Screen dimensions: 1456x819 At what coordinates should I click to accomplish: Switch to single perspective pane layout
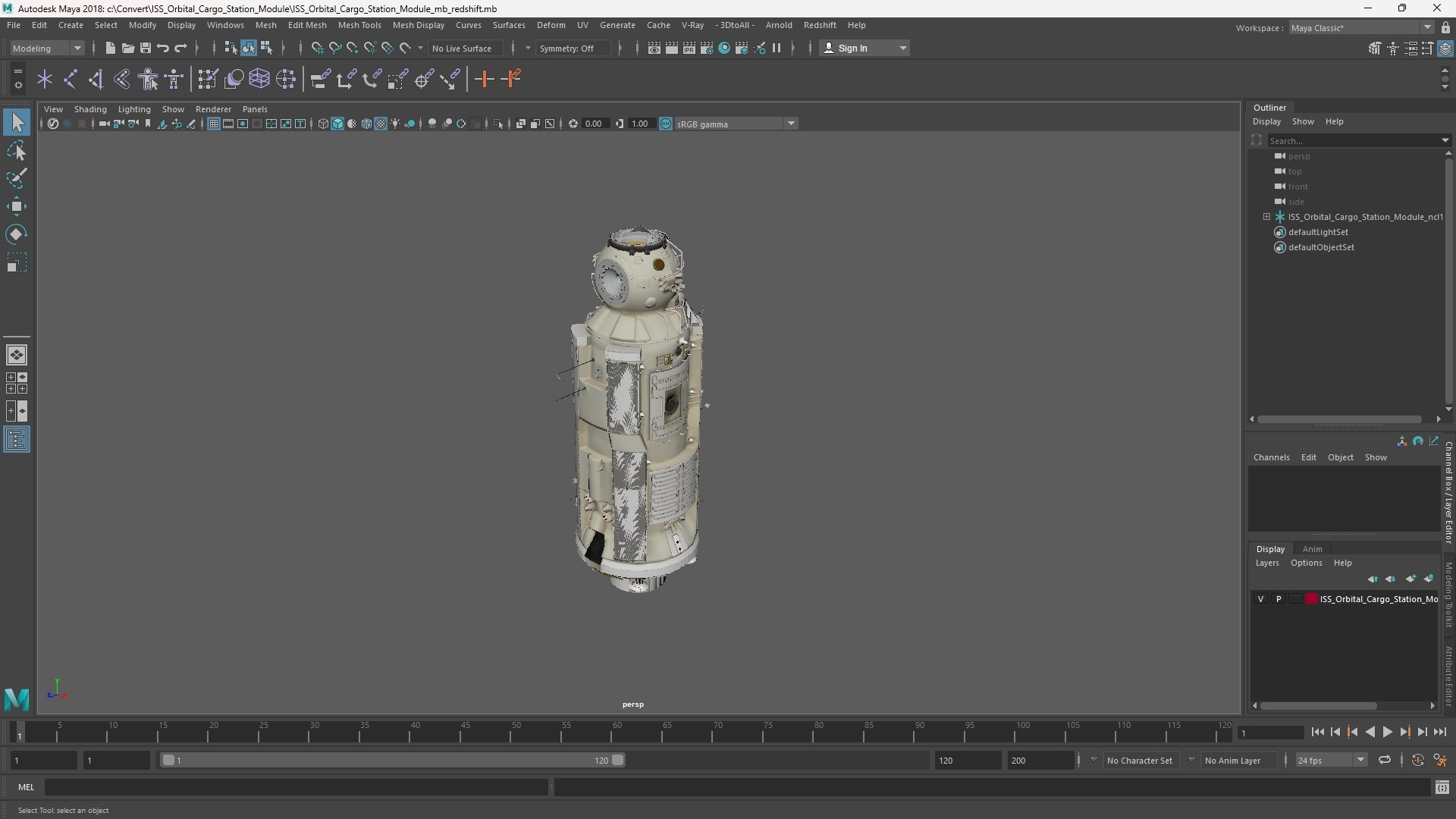pyautogui.click(x=17, y=355)
